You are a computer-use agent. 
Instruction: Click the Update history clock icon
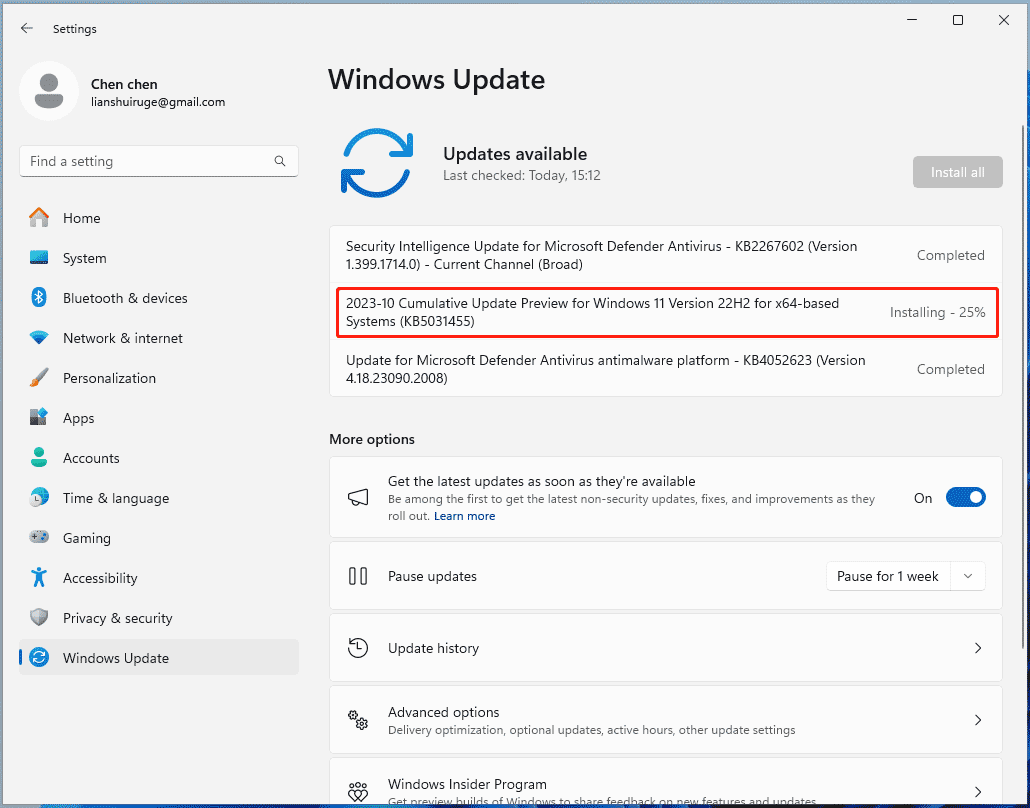[x=358, y=648]
